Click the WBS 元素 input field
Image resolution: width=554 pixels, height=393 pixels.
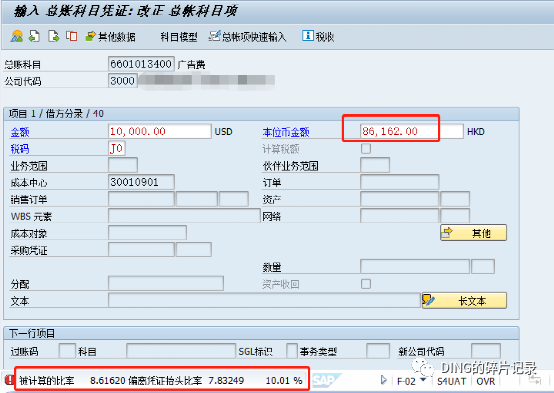pos(184,216)
